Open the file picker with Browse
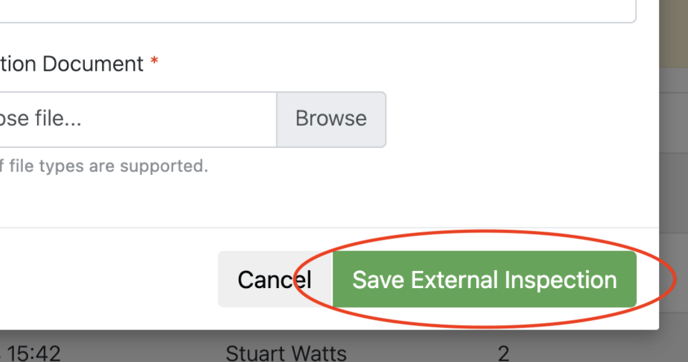 [331, 119]
